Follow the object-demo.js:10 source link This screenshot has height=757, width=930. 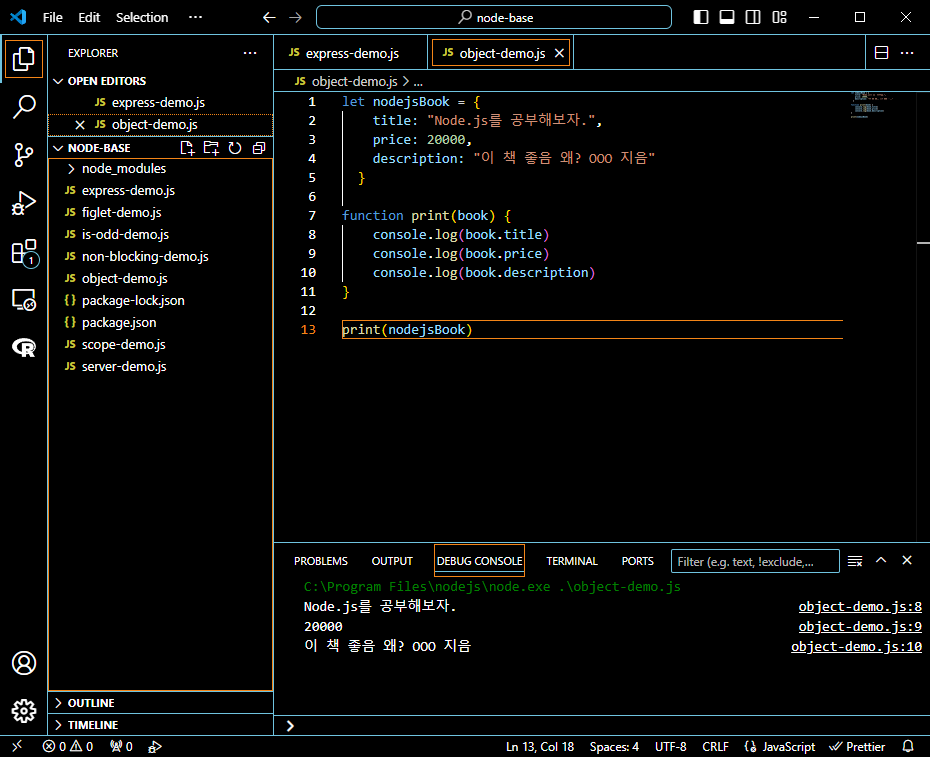(x=856, y=647)
